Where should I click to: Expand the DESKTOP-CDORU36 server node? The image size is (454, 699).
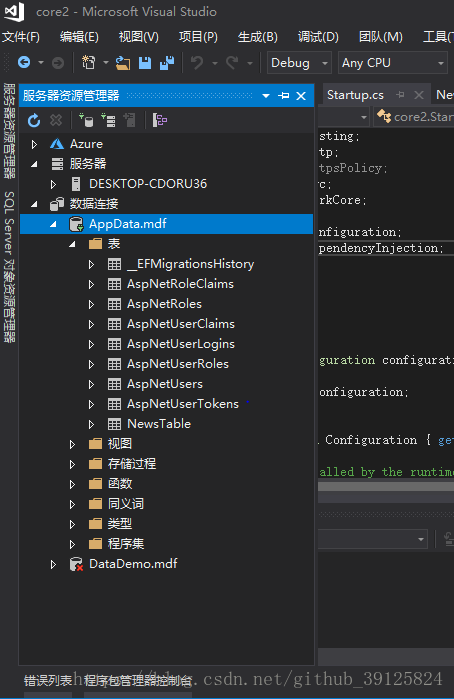53,184
